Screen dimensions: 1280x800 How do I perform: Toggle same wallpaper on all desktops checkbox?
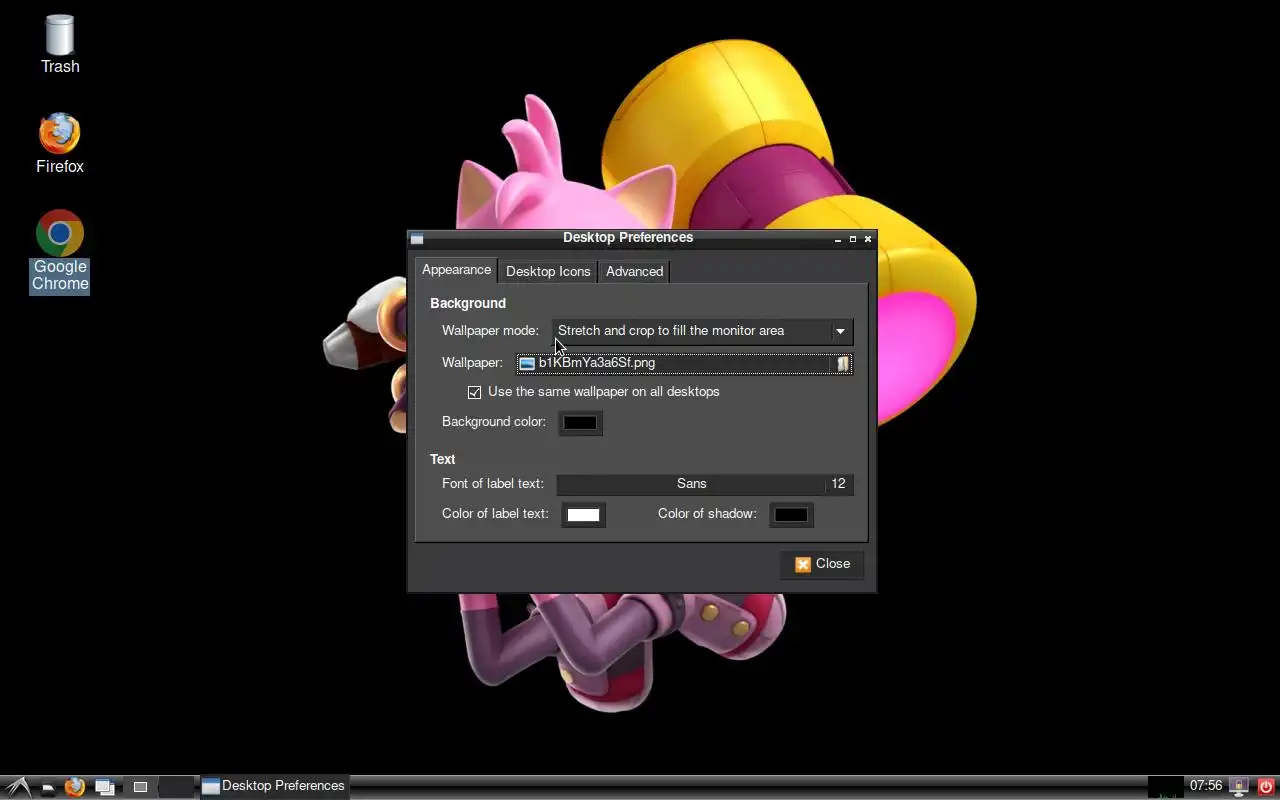pyautogui.click(x=475, y=392)
